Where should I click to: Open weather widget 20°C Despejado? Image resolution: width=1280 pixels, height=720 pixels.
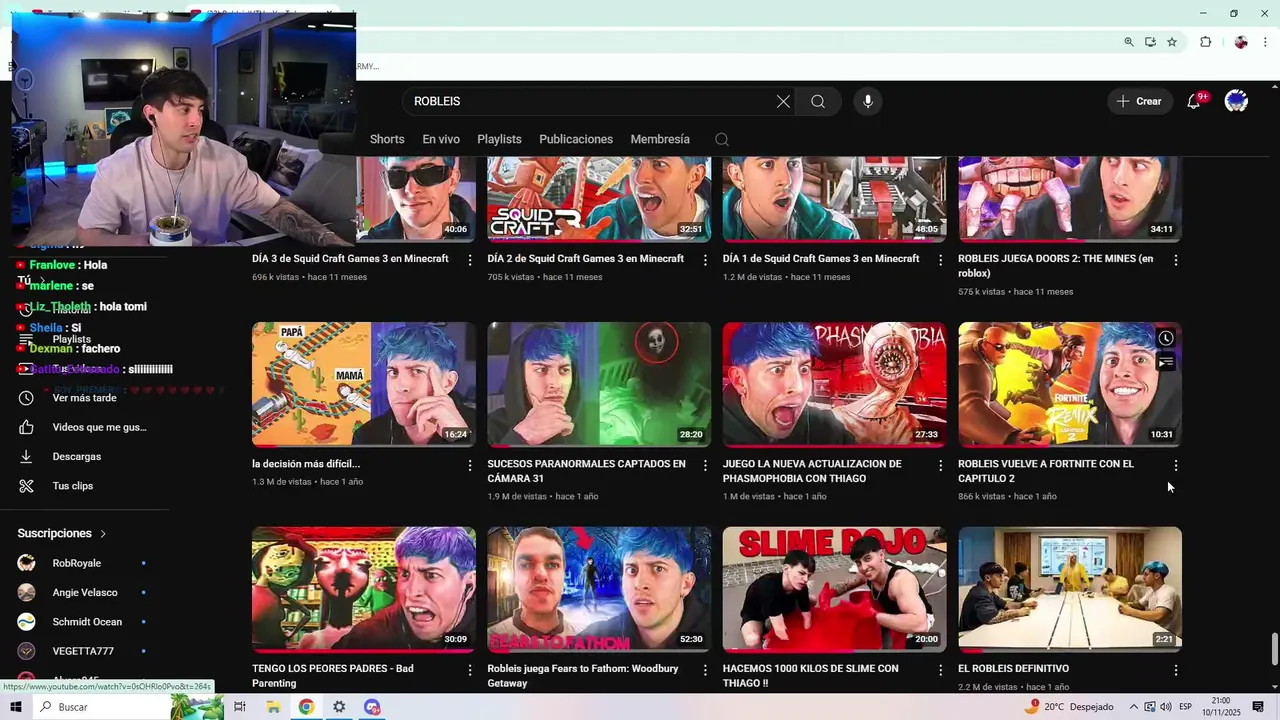tap(1069, 707)
